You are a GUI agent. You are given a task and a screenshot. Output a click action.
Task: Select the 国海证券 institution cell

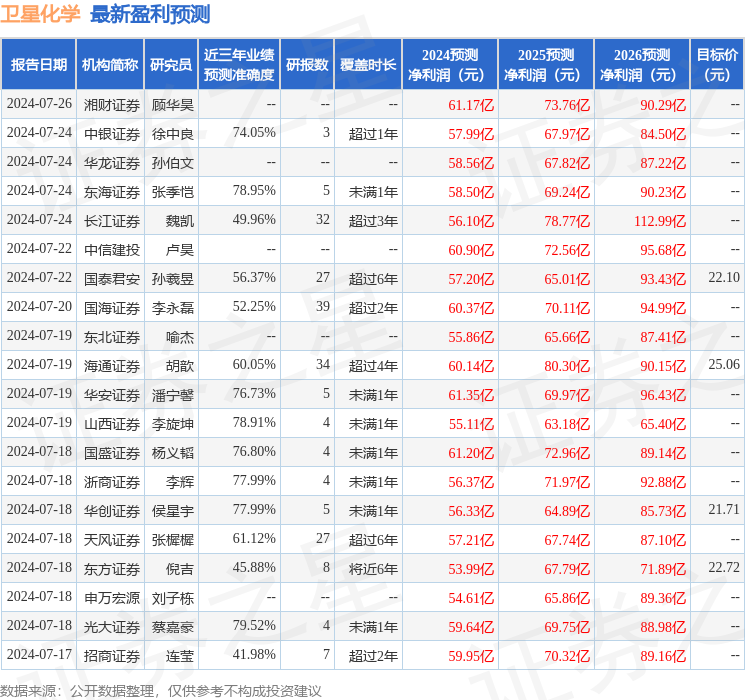point(112,307)
